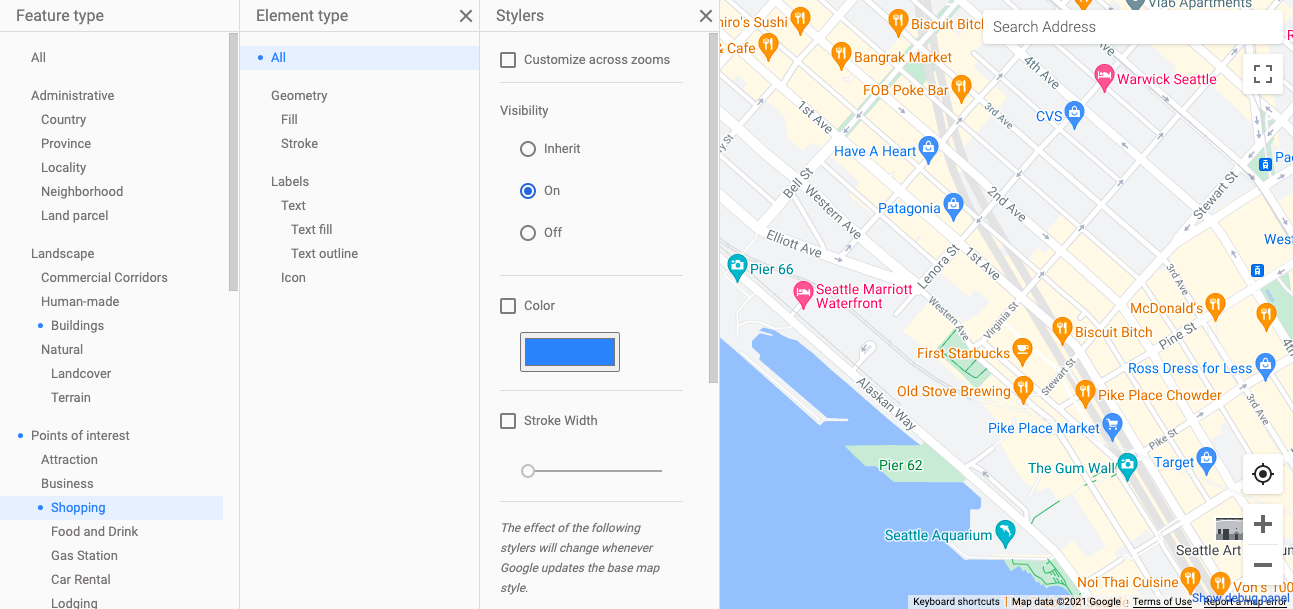Viewport: 1293px width, 609px height.
Task: Select Food and Drink feature type
Action: tap(95, 532)
